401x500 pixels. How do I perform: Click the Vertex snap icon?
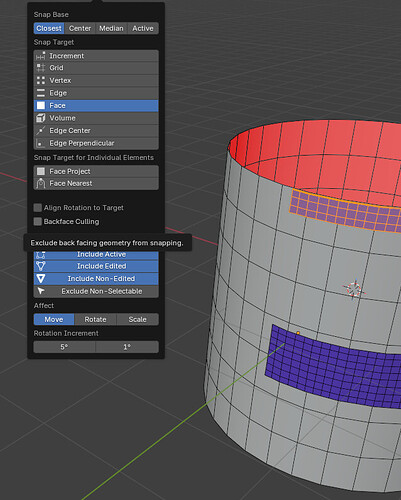point(41,80)
